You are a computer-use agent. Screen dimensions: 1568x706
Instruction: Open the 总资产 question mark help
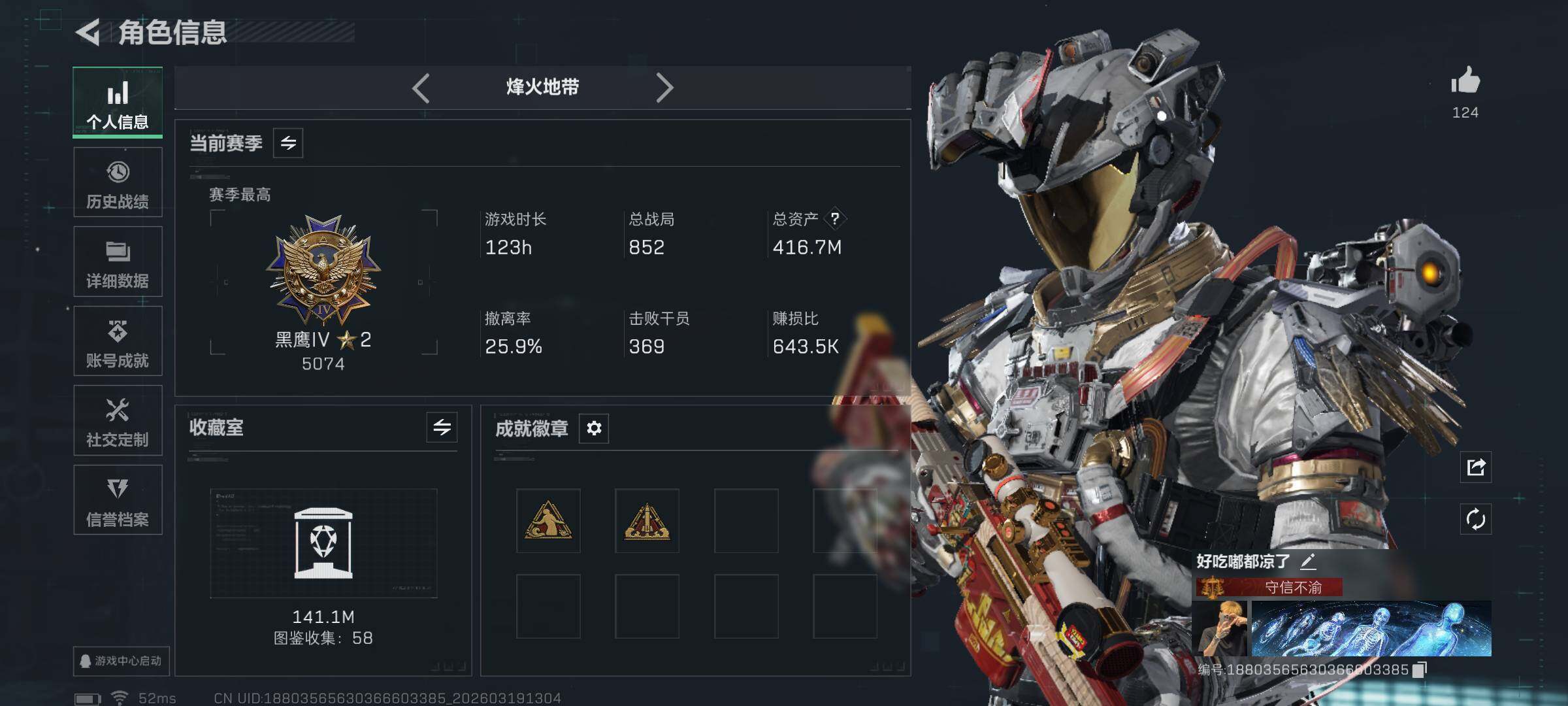coord(835,219)
